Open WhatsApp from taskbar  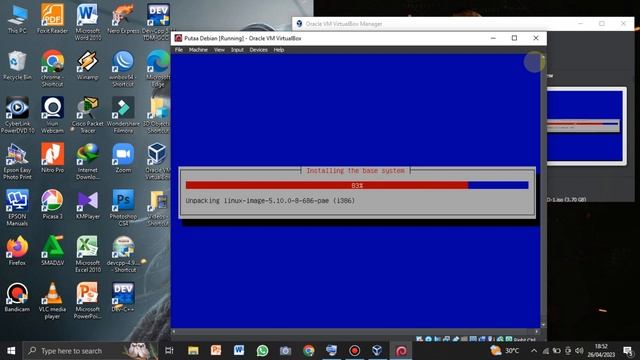point(262,351)
